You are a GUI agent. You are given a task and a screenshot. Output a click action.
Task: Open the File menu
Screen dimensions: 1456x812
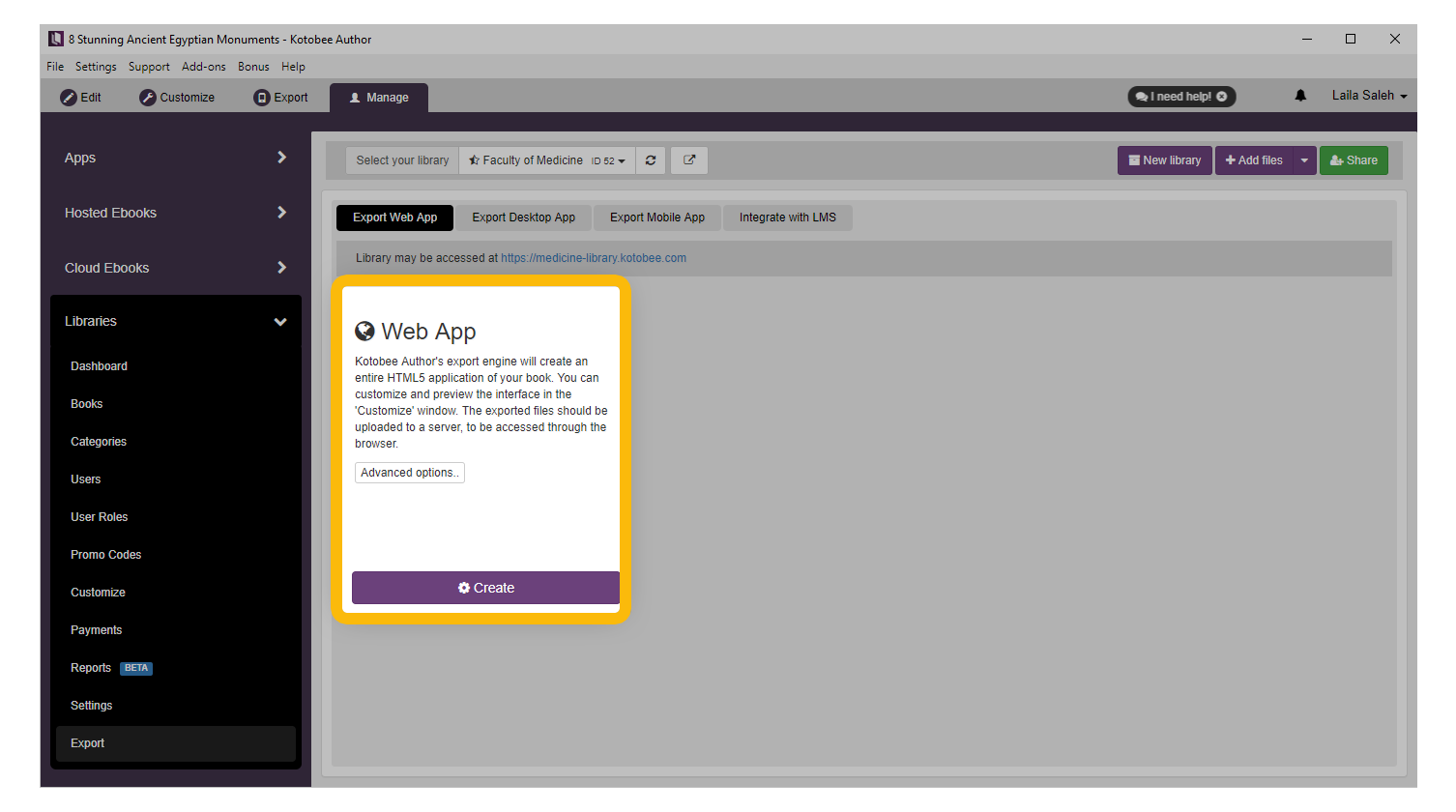[x=55, y=67]
